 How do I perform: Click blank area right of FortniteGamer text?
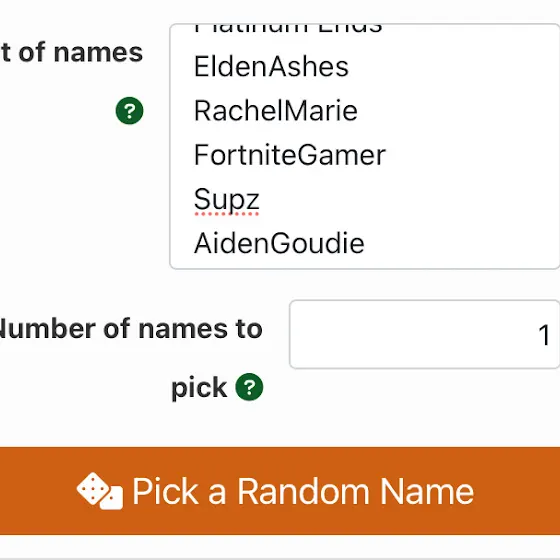coord(471,155)
